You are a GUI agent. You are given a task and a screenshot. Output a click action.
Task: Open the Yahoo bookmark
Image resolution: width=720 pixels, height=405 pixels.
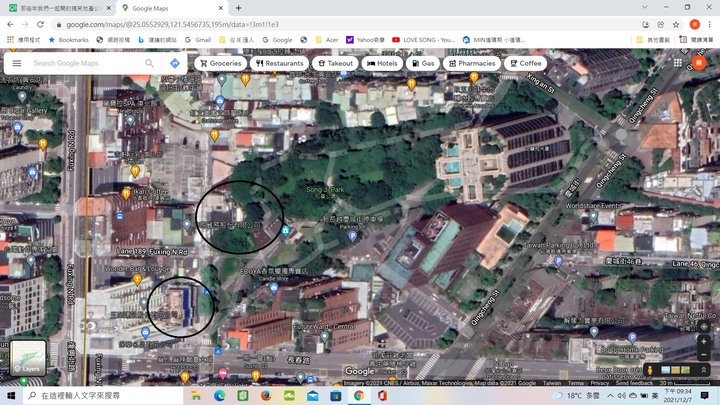[x=365, y=40]
